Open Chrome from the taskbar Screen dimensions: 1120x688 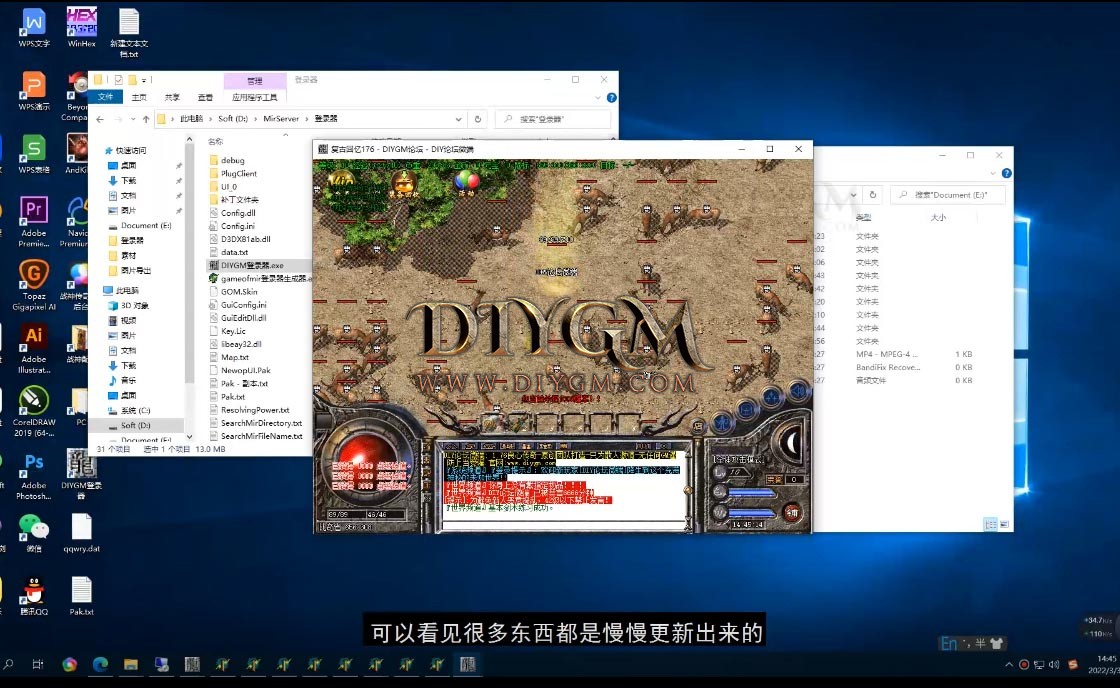(69, 664)
